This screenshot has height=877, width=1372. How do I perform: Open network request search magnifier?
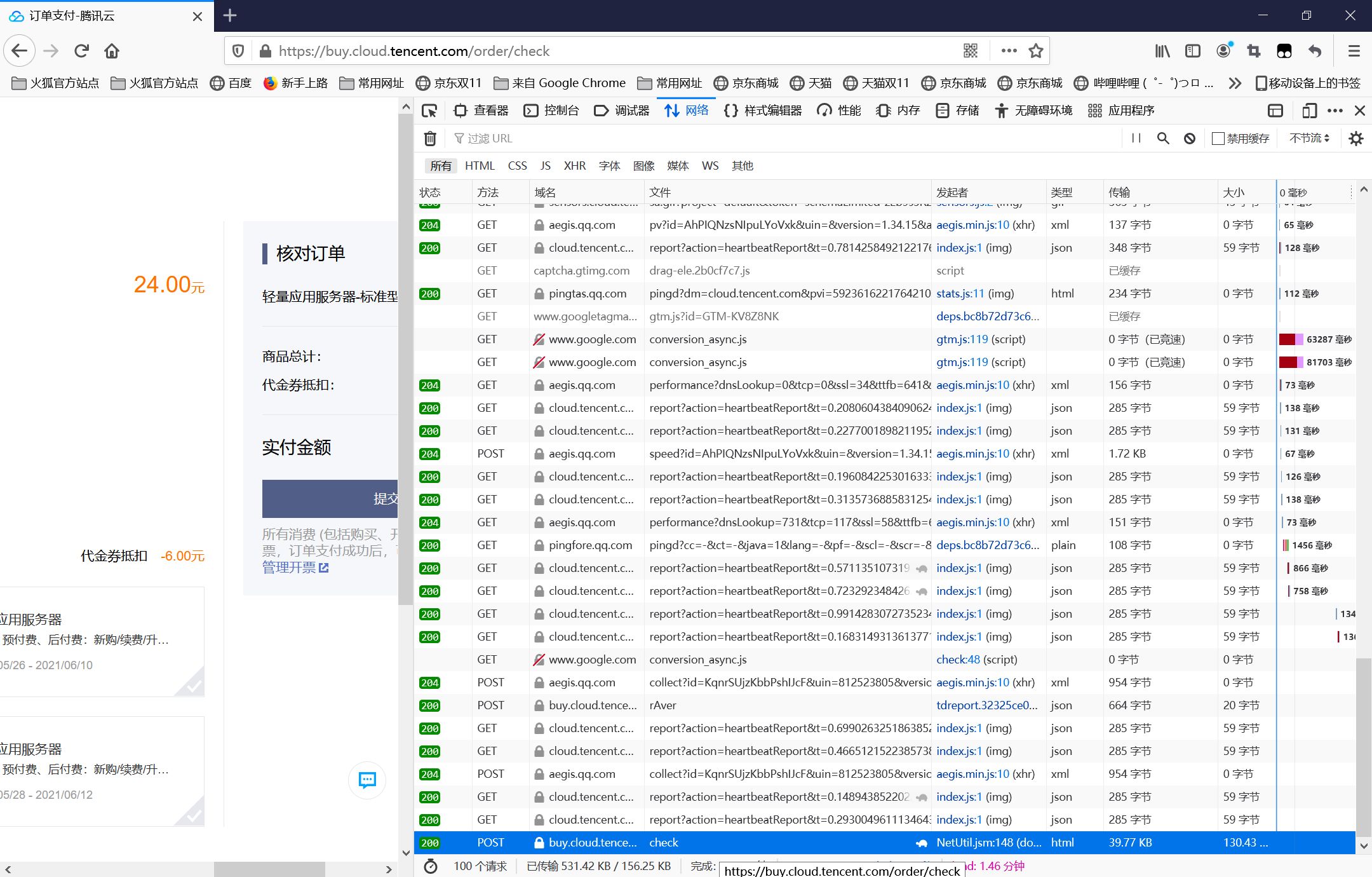[1163, 138]
